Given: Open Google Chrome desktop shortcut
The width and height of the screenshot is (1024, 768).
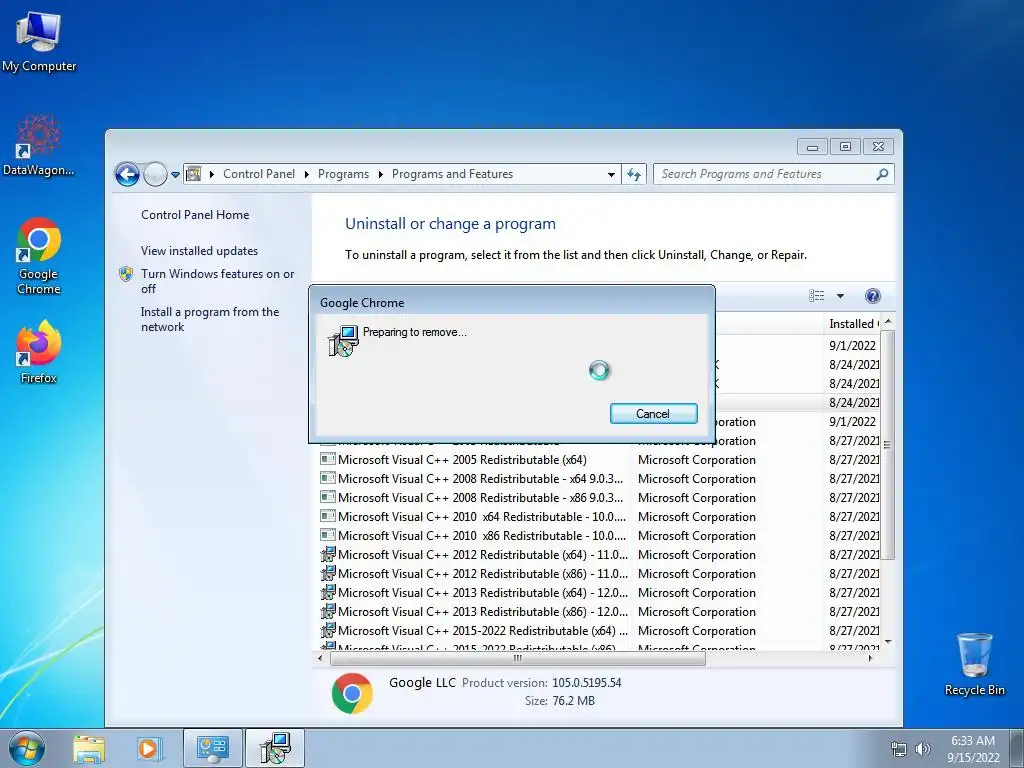Looking at the screenshot, I should point(39,256).
